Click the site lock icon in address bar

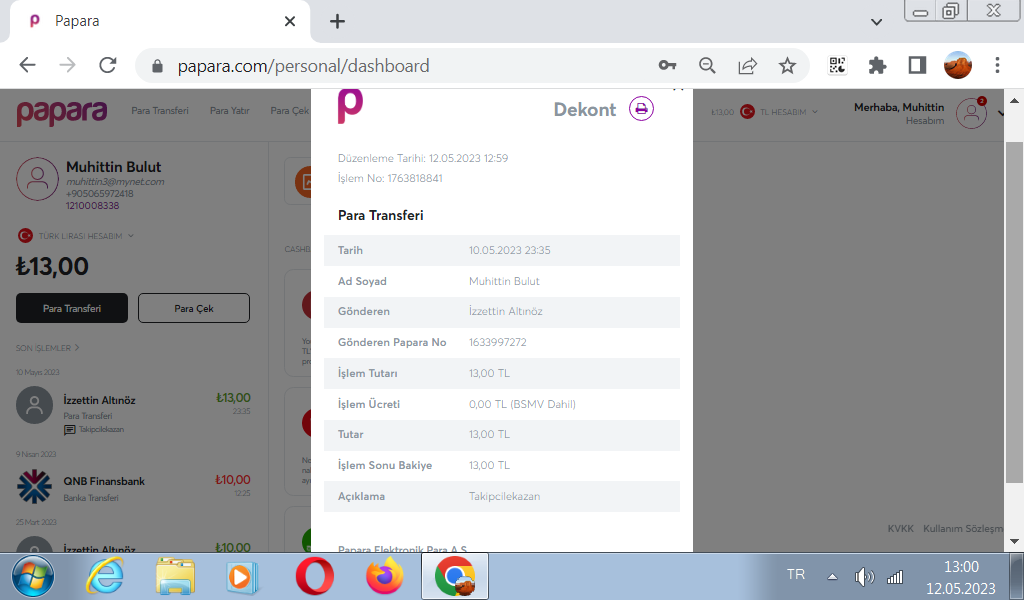tap(157, 66)
